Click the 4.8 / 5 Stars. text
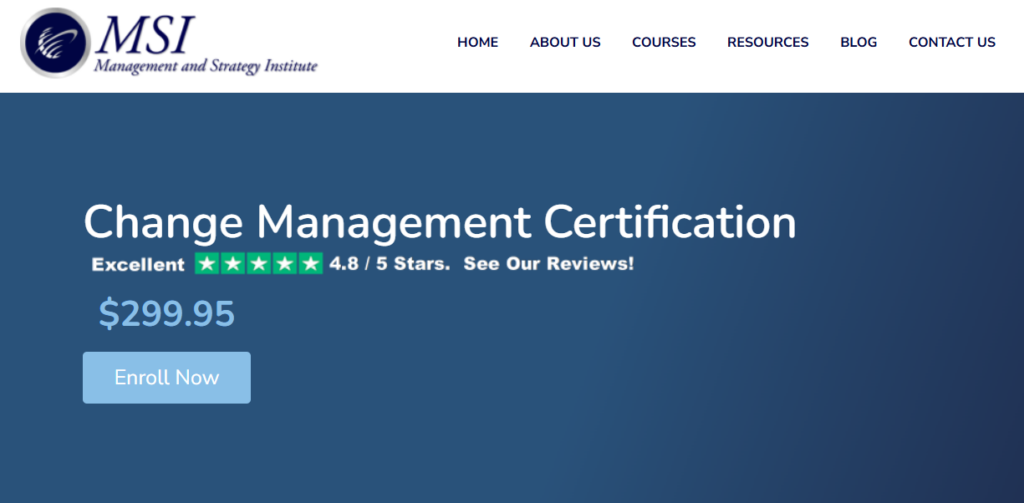This screenshot has width=1024, height=503. [x=390, y=264]
